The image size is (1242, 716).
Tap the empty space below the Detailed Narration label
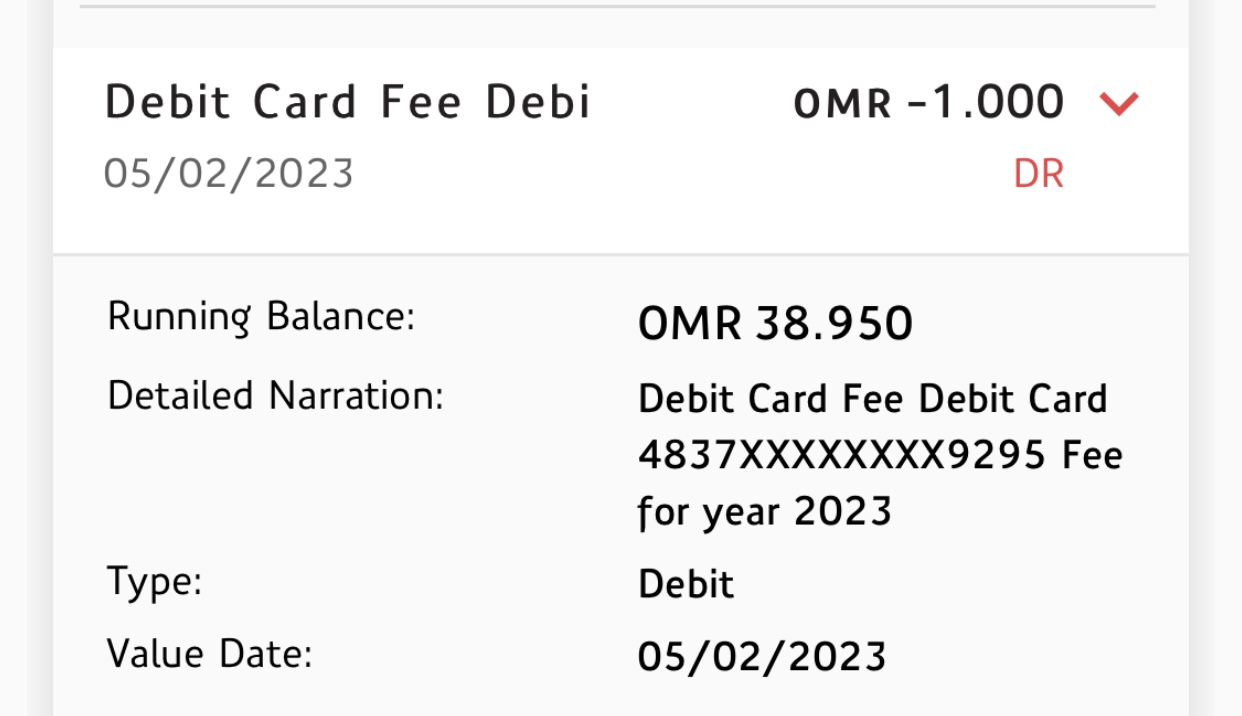pos(275,480)
